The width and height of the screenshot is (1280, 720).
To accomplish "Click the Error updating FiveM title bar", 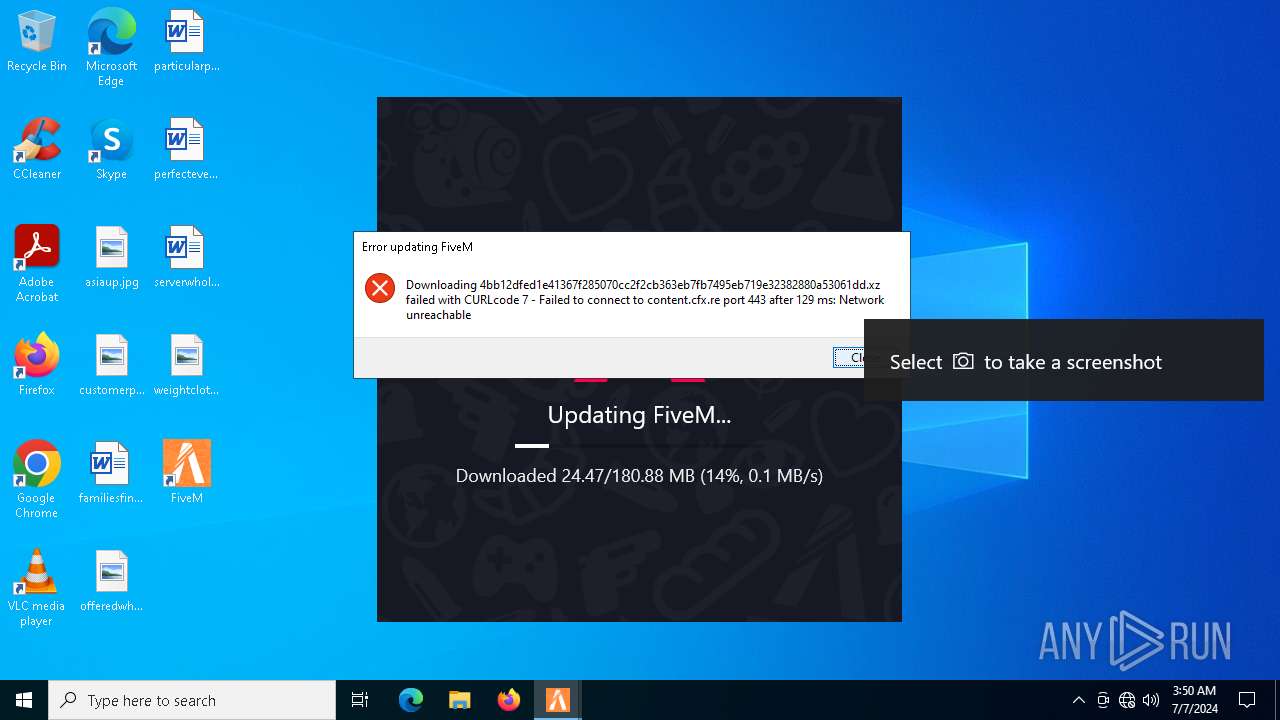I will tap(632, 247).
